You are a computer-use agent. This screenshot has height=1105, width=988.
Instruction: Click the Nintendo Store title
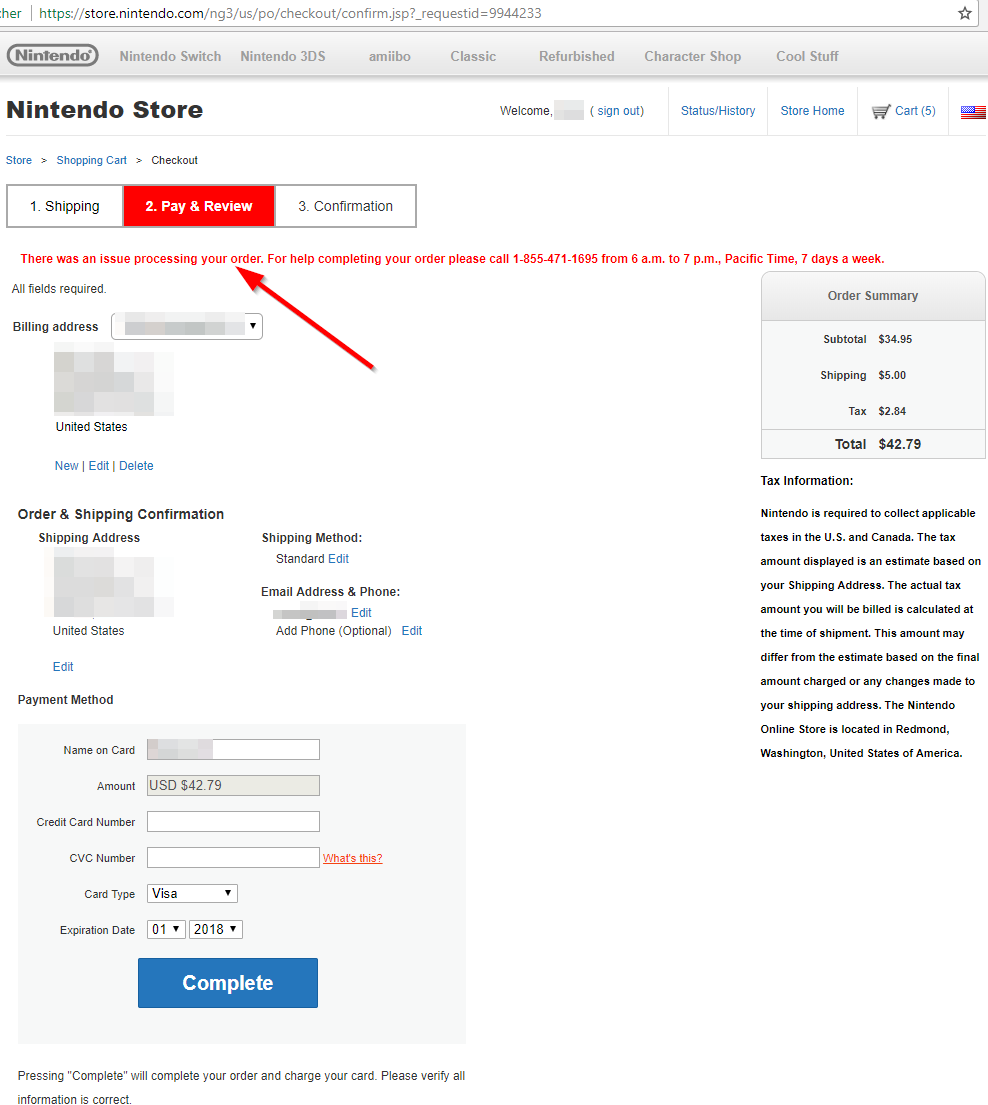point(104,110)
